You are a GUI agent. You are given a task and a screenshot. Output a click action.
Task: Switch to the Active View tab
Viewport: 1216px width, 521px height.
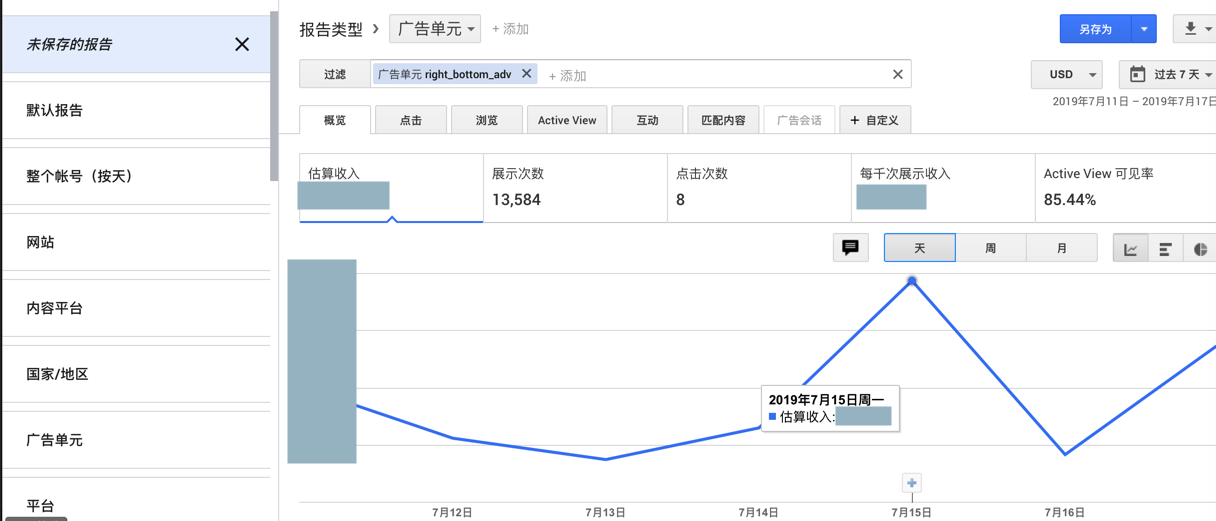pyautogui.click(x=567, y=120)
